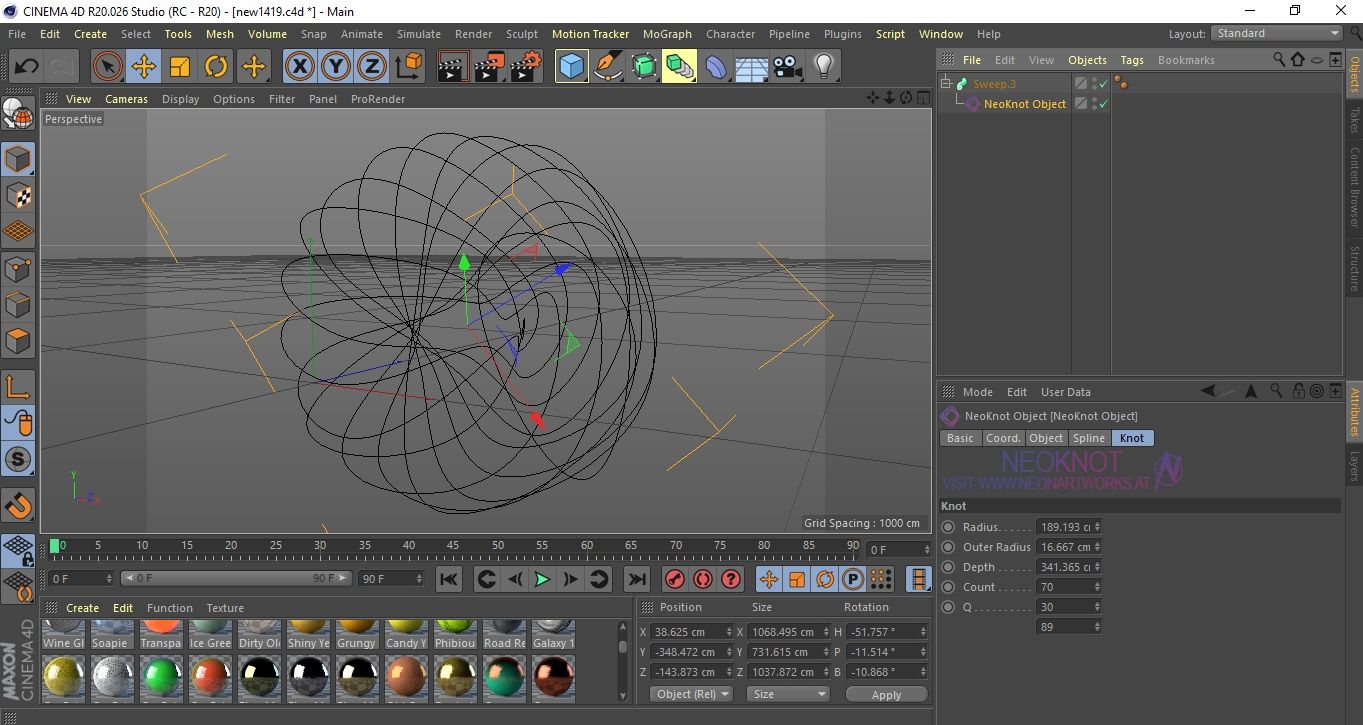Click the Cube primitive icon

571,67
